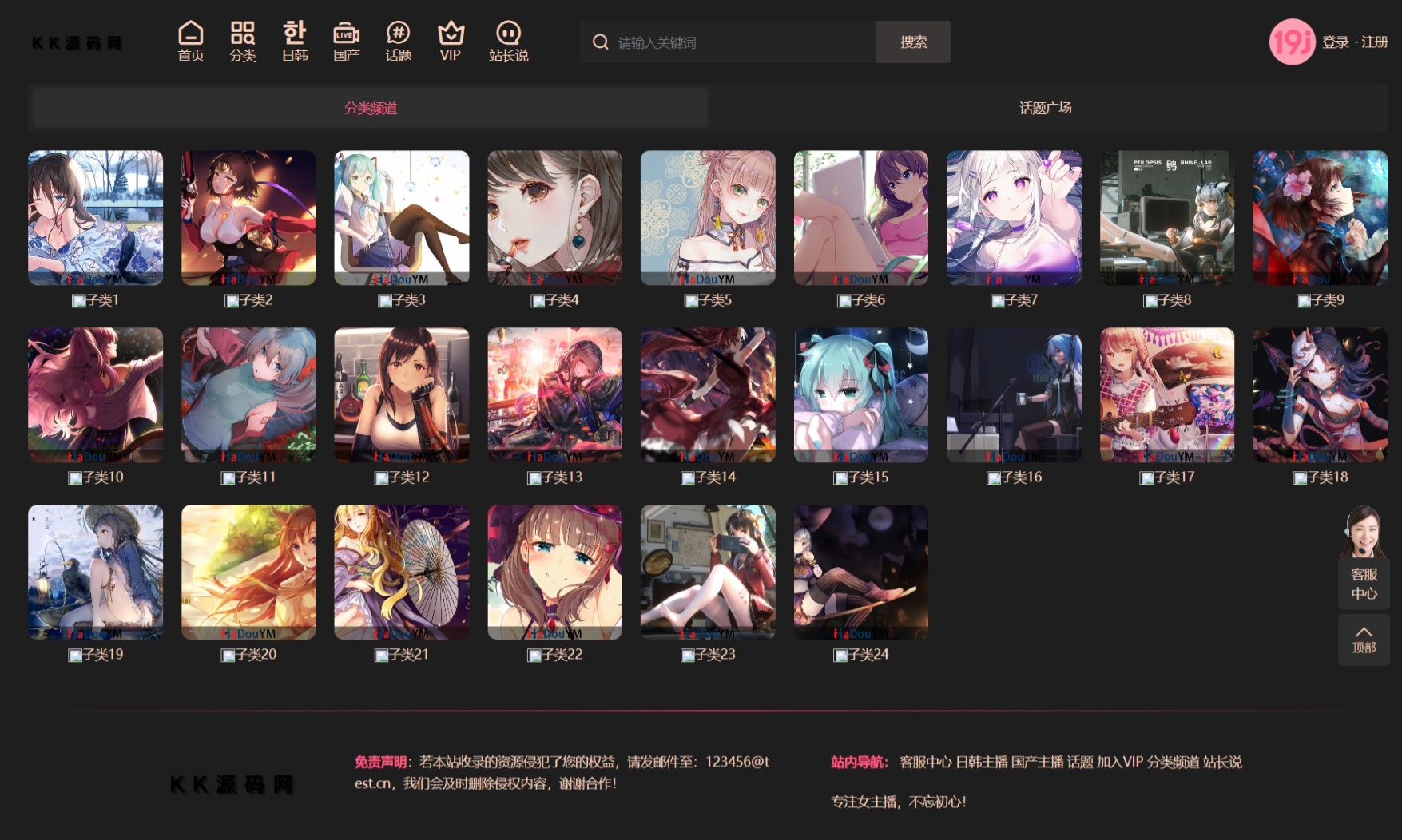
Task: Open 子类5 thumbnail
Action: point(708,218)
